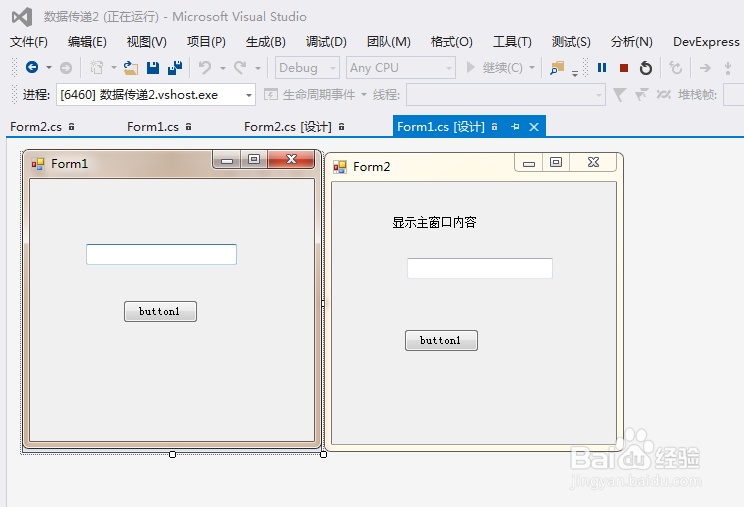Open the 测试(S) menu
Image resolution: width=744 pixels, height=507 pixels.
point(571,42)
